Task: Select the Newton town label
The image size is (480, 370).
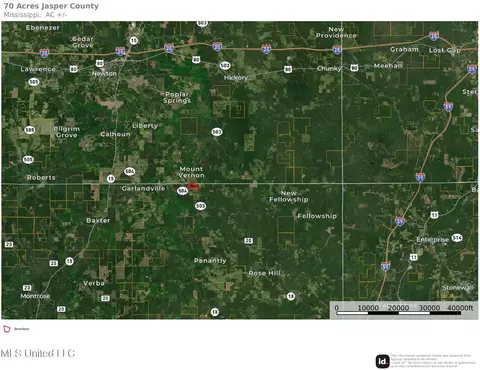Action: click(x=104, y=73)
